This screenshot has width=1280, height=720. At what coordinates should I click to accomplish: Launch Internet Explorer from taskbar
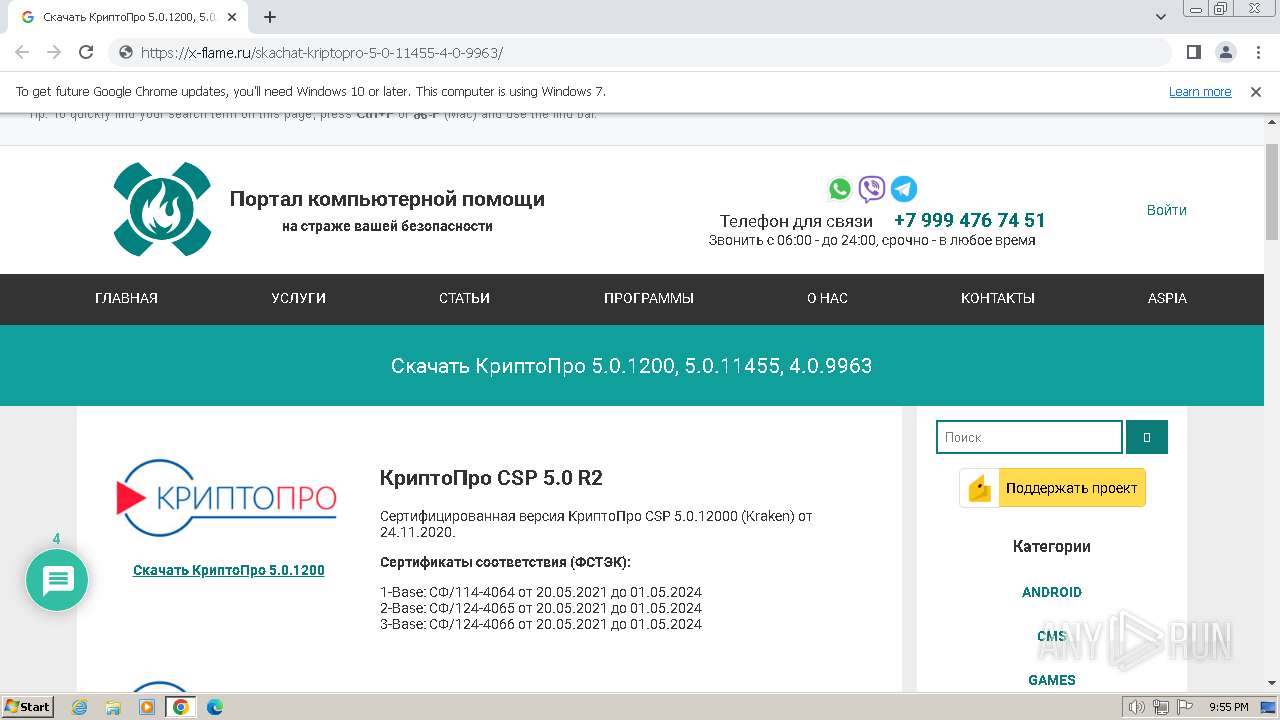point(80,707)
